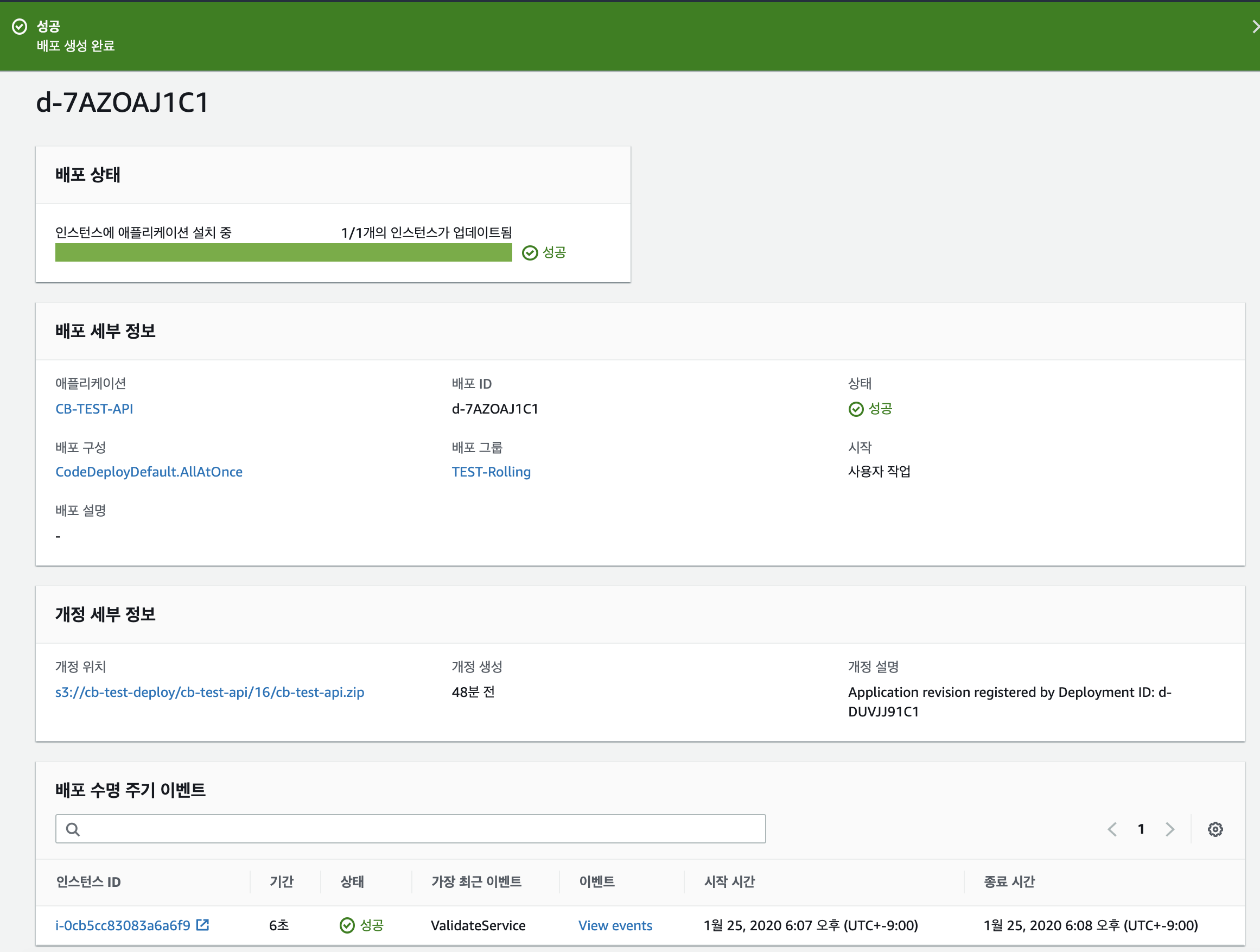The width and height of the screenshot is (1260, 952).
Task: Click the success checkmark icon in banner
Action: 20,27
